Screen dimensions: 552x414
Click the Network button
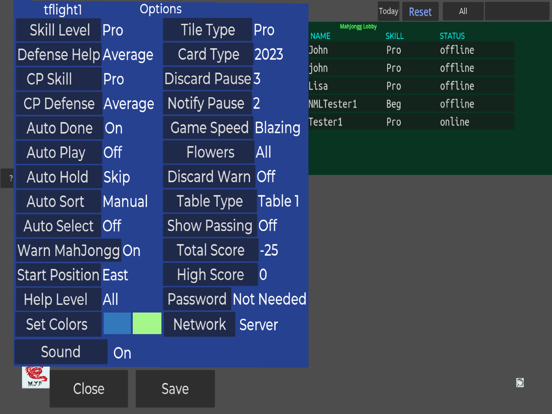pos(200,325)
